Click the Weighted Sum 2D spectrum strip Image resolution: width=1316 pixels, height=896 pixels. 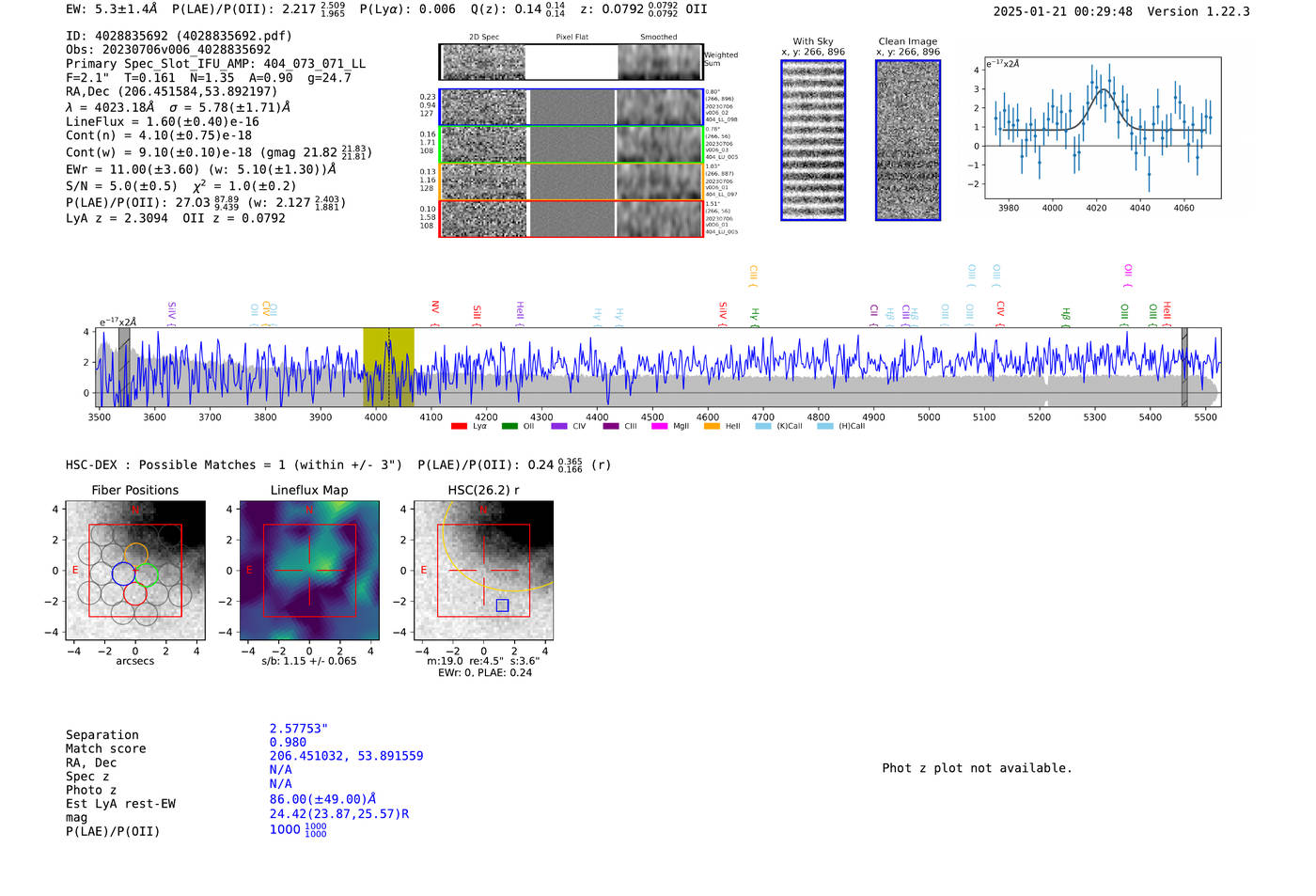point(571,62)
